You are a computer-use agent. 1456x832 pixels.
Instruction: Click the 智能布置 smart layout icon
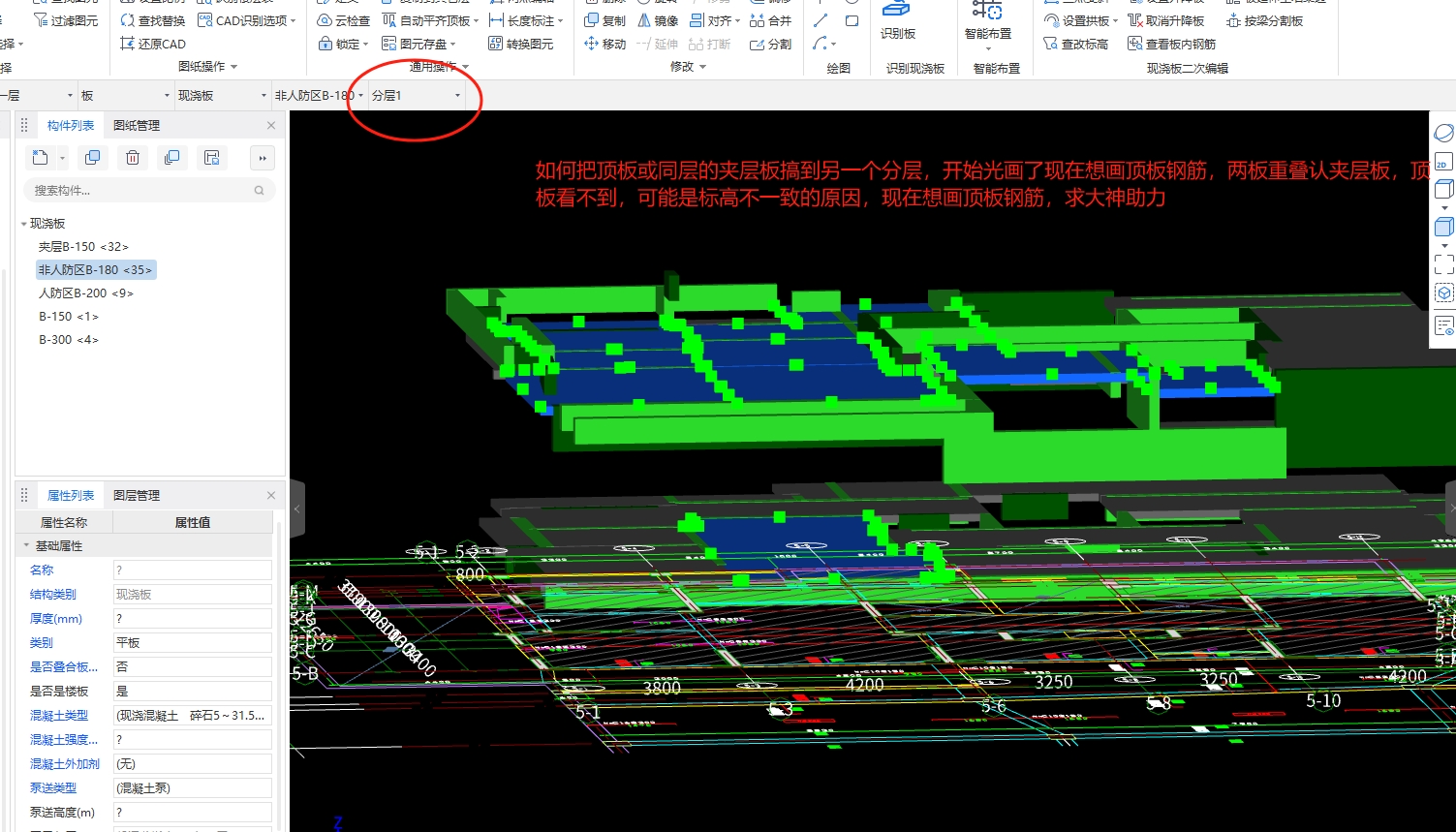(987, 11)
